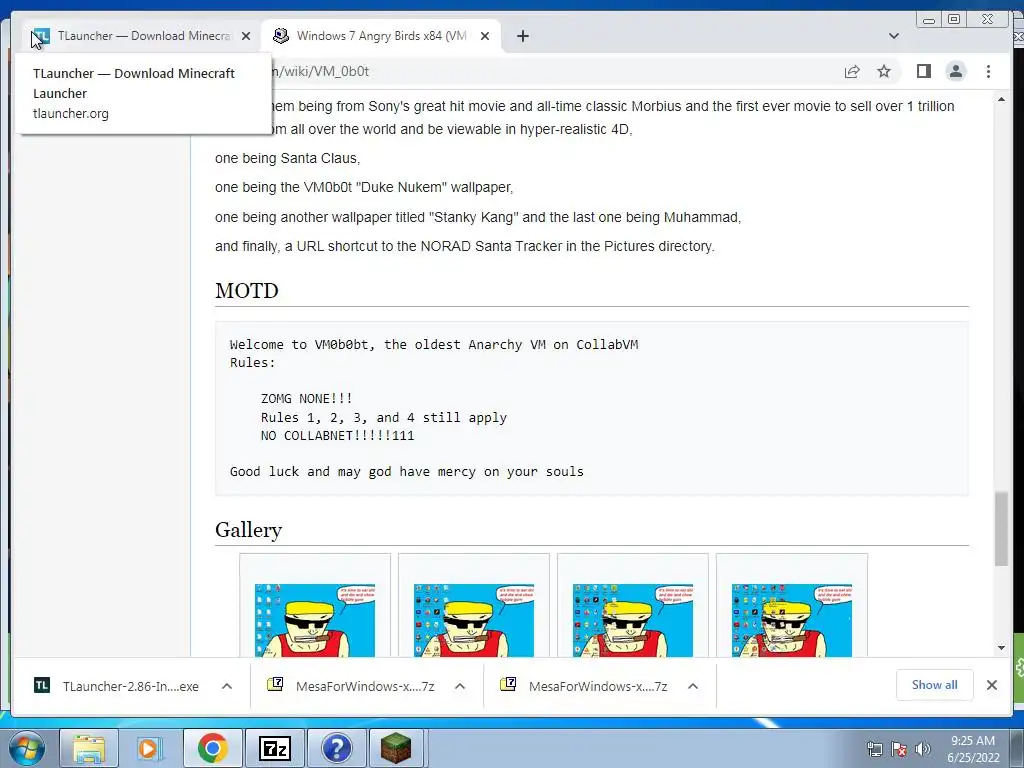Open a new browser tab
Viewport: 1024px width, 768px height.
pyautogui.click(x=522, y=37)
